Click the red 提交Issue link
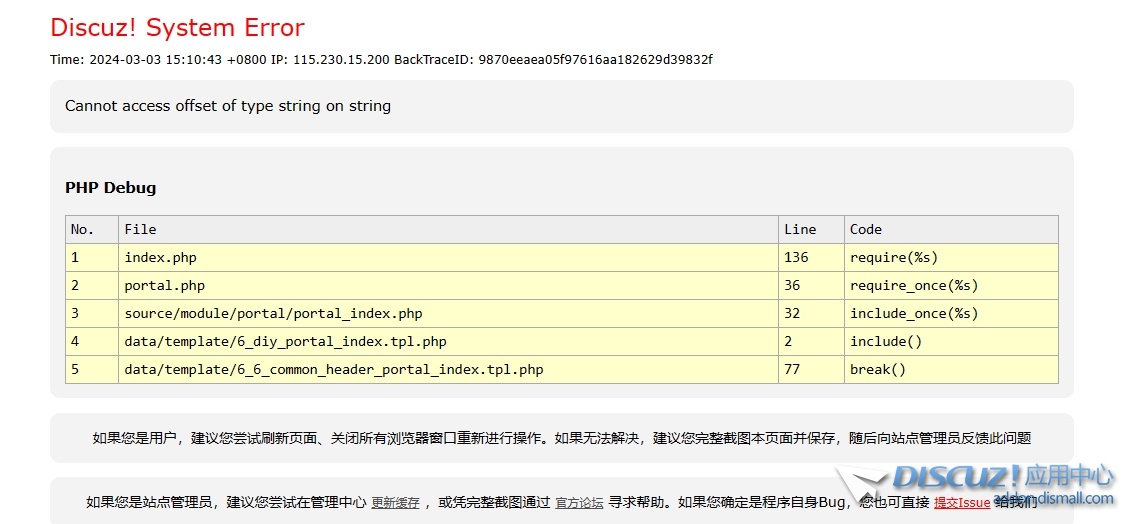Image resolution: width=1132 pixels, height=524 pixels. (x=961, y=503)
